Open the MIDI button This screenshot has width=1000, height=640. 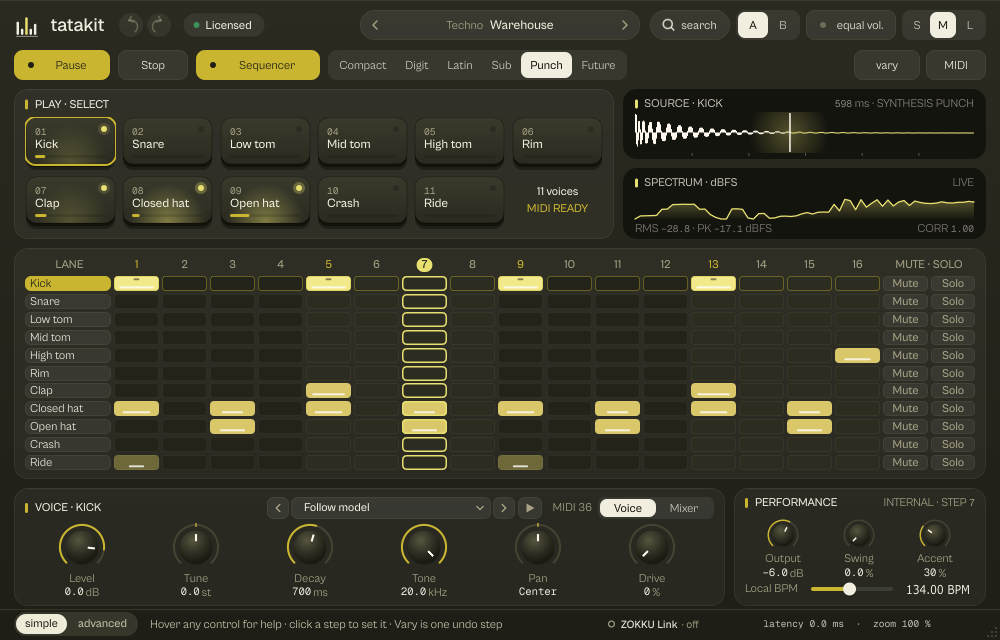[x=955, y=65]
